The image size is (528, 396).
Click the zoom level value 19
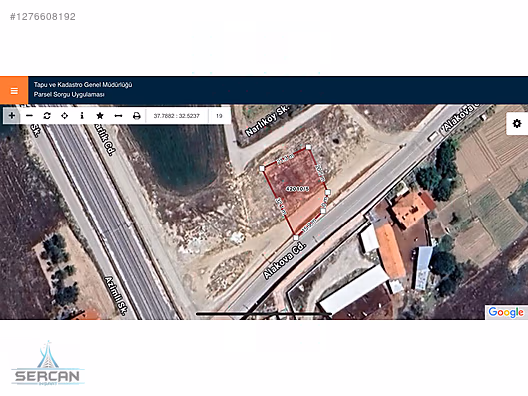point(219,116)
